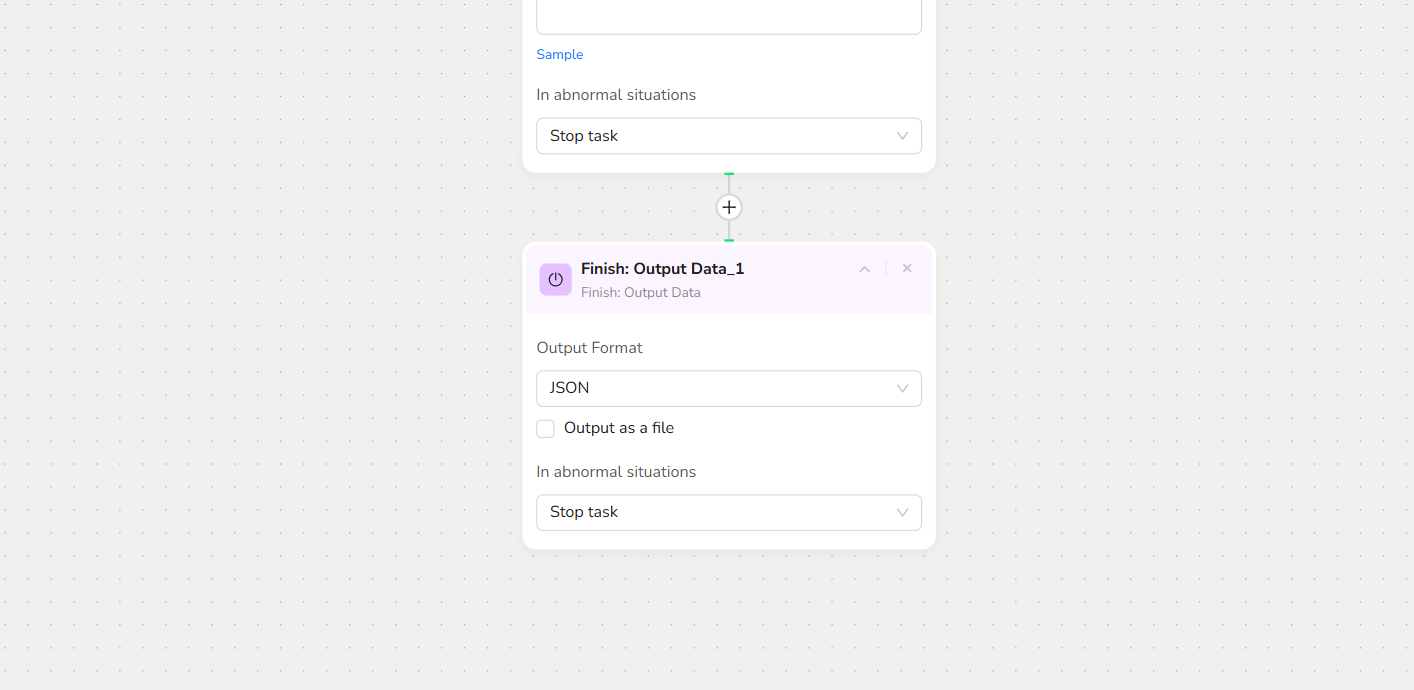The width and height of the screenshot is (1414, 690).
Task: Select the Finish: Output Data_1 title
Action: tap(662, 269)
